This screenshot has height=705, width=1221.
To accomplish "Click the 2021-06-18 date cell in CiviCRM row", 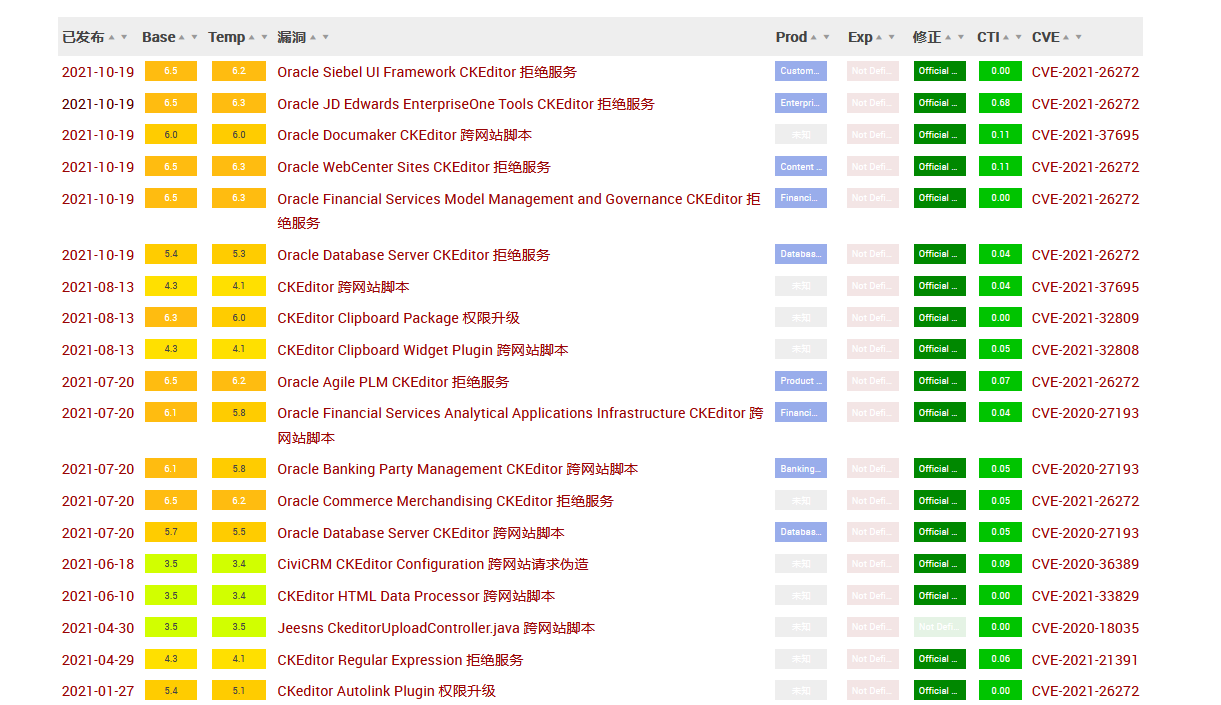I will point(95,563).
